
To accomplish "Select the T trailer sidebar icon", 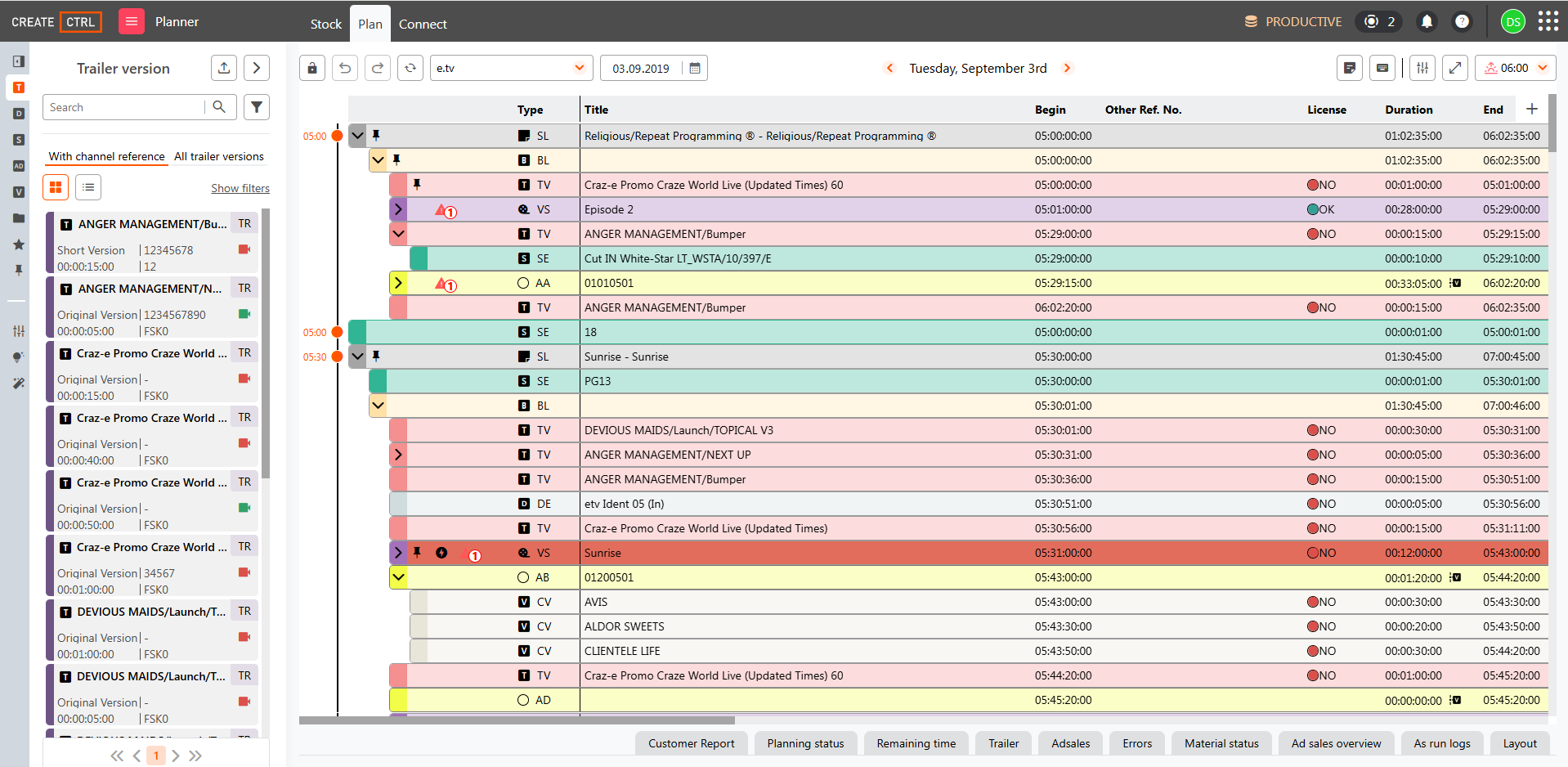I will tap(19, 87).
